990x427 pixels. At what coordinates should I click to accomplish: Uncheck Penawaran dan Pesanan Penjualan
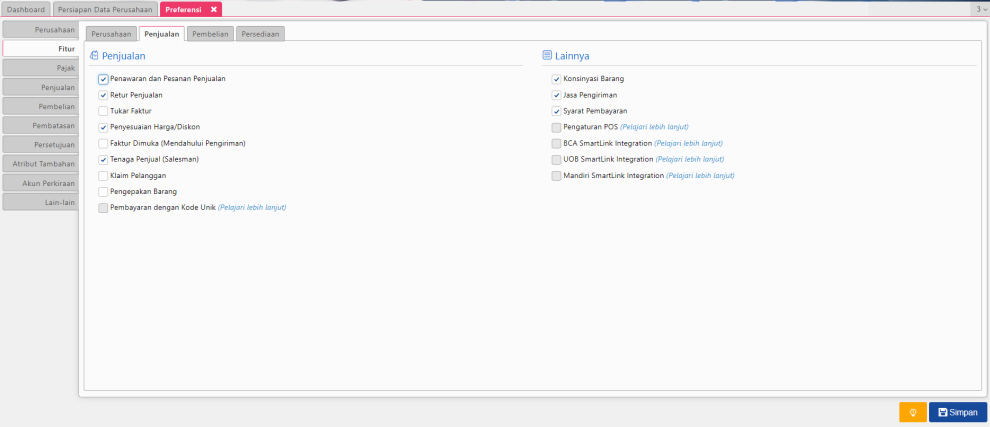103,79
